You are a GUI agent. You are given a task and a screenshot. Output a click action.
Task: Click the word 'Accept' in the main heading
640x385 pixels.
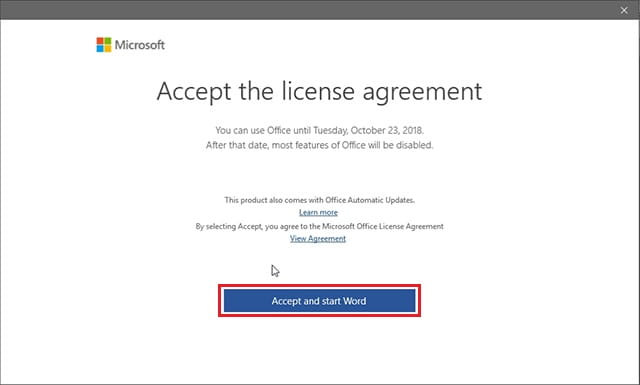[x=194, y=92]
